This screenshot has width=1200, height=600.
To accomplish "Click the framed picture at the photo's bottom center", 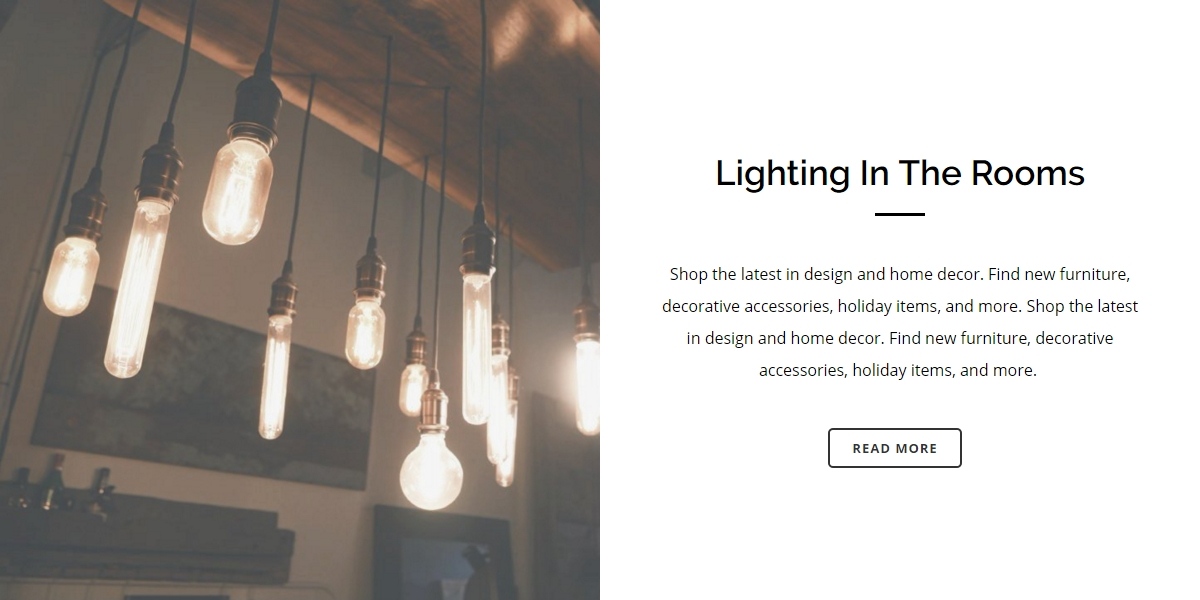I will [x=440, y=555].
